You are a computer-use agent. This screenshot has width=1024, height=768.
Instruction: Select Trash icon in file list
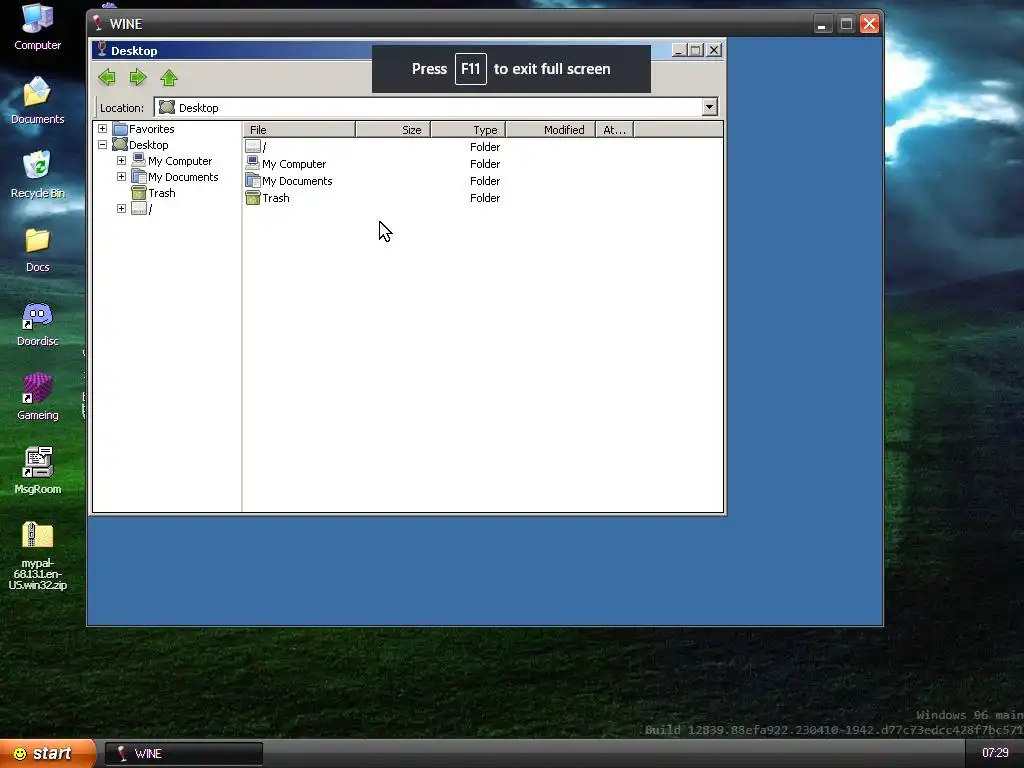pyautogui.click(x=253, y=197)
